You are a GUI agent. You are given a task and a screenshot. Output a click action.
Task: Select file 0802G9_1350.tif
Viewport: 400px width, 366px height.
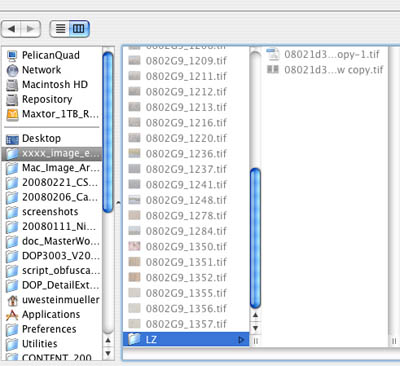[x=186, y=247]
